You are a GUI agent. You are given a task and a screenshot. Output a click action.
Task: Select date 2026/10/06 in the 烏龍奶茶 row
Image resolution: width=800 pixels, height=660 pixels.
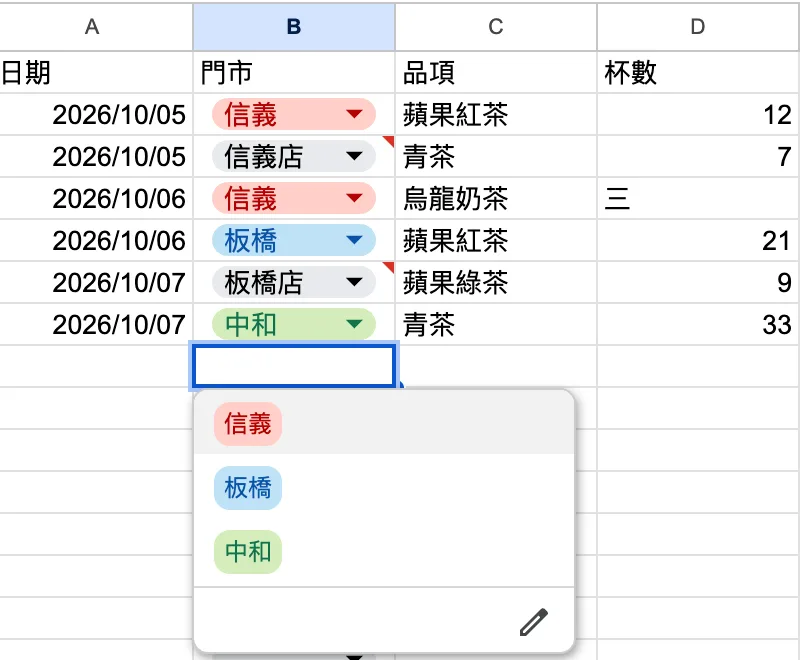[96, 198]
